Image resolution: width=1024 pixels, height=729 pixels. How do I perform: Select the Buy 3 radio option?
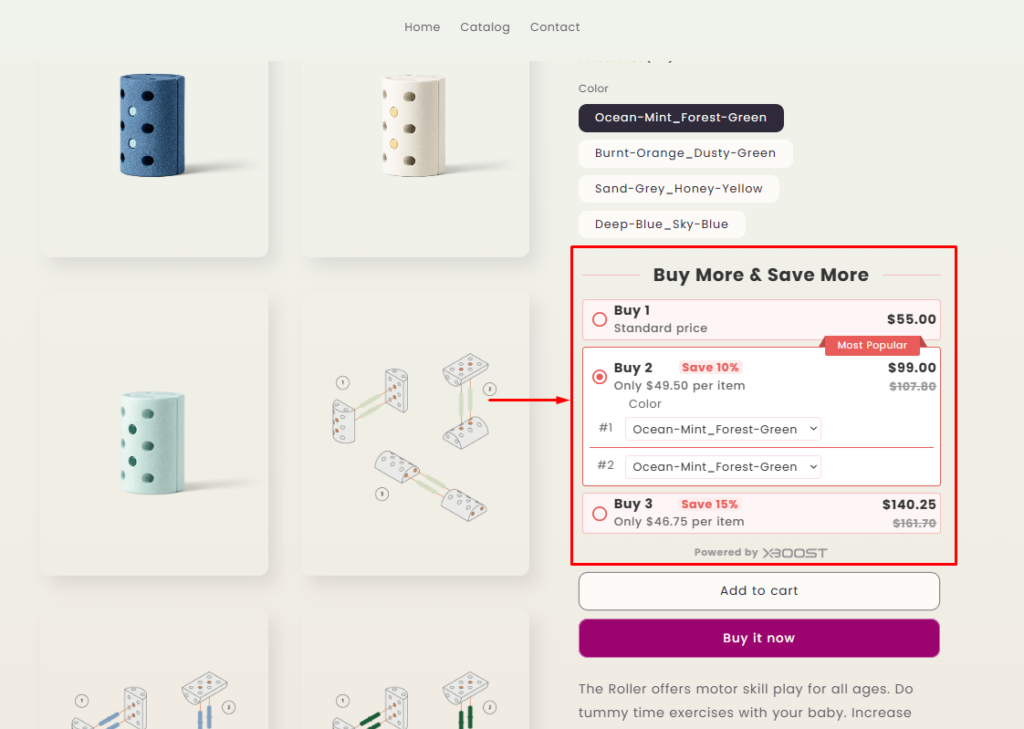(600, 513)
